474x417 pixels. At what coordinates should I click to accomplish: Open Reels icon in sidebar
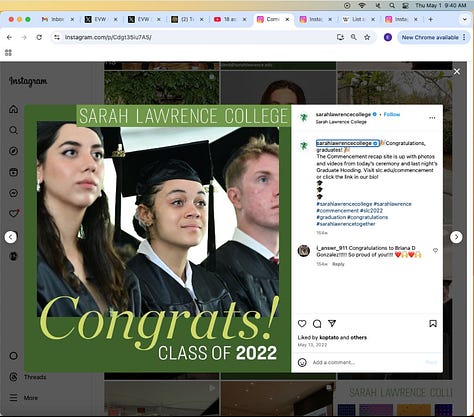tap(14, 172)
